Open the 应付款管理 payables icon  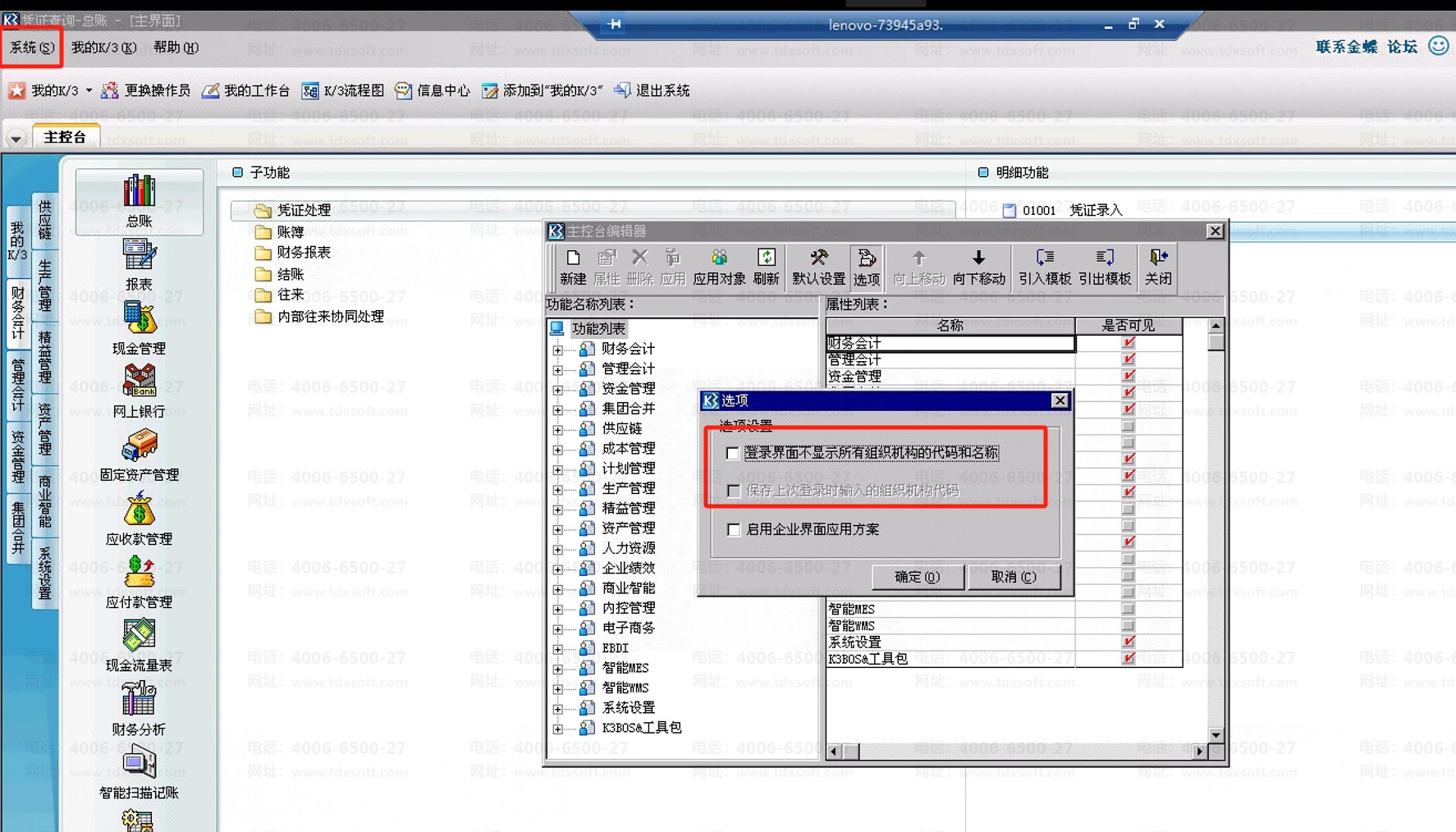click(139, 582)
